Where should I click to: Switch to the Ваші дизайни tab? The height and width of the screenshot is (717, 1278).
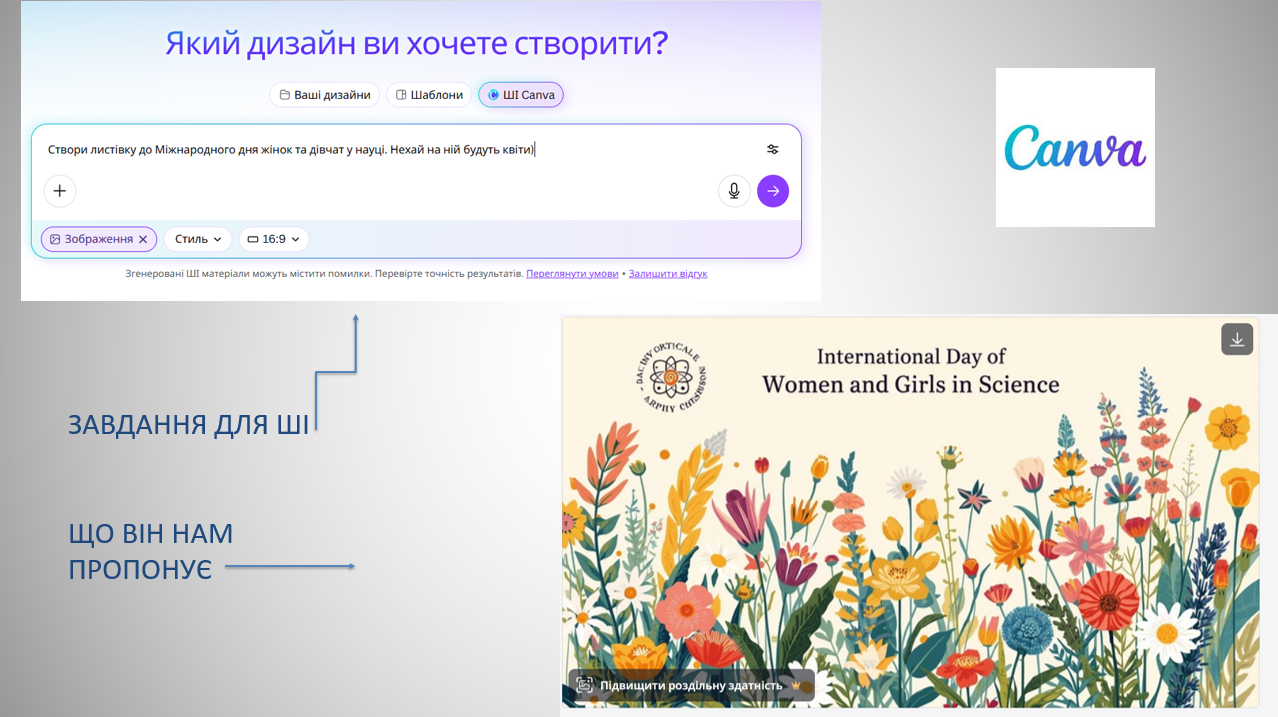(324, 95)
